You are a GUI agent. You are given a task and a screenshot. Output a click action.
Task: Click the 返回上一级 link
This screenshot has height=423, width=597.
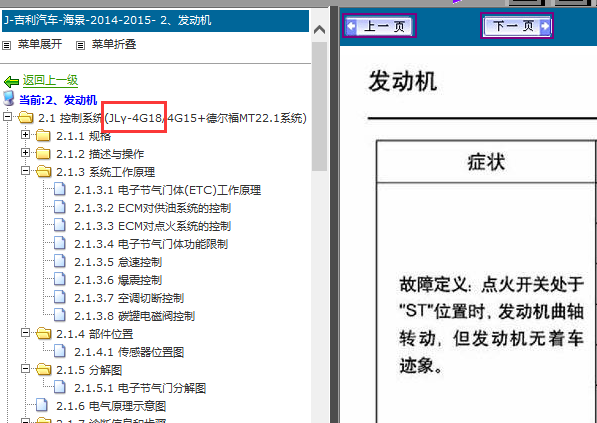pyautogui.click(x=50, y=80)
